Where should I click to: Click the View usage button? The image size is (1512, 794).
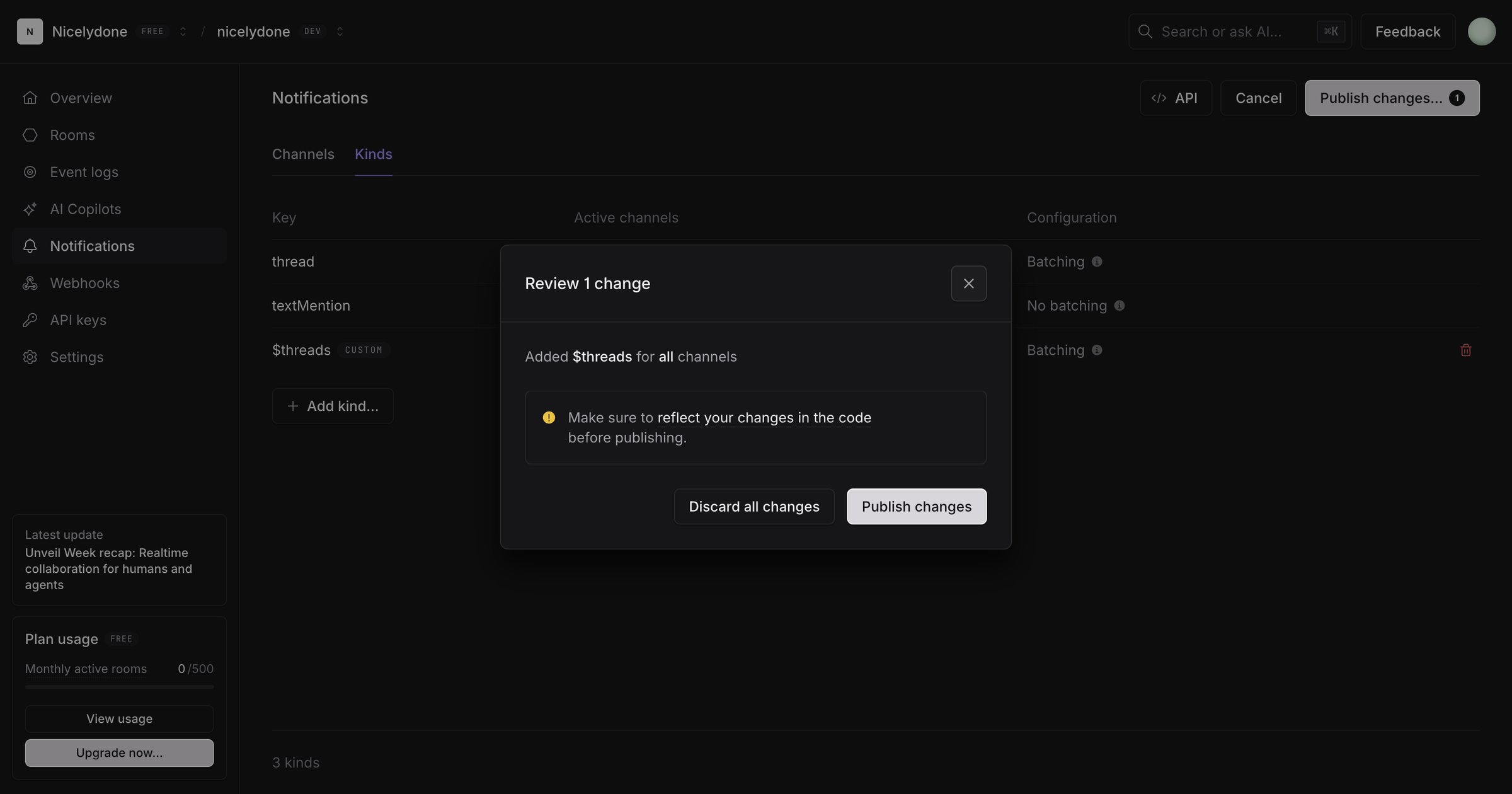(119, 719)
